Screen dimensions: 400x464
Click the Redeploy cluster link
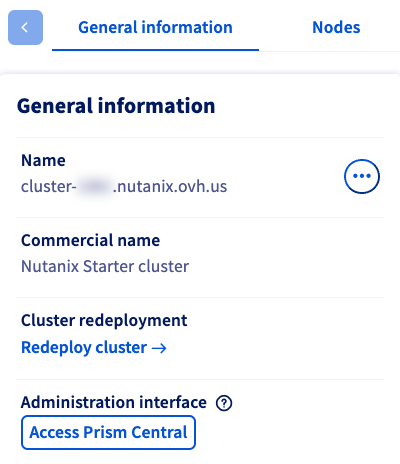pyautogui.click(x=94, y=348)
